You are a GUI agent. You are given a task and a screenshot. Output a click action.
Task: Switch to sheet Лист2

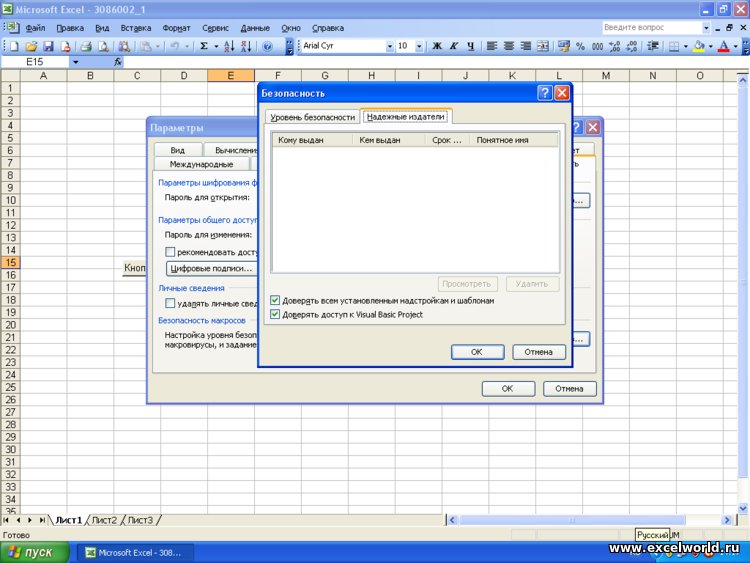(x=104, y=520)
